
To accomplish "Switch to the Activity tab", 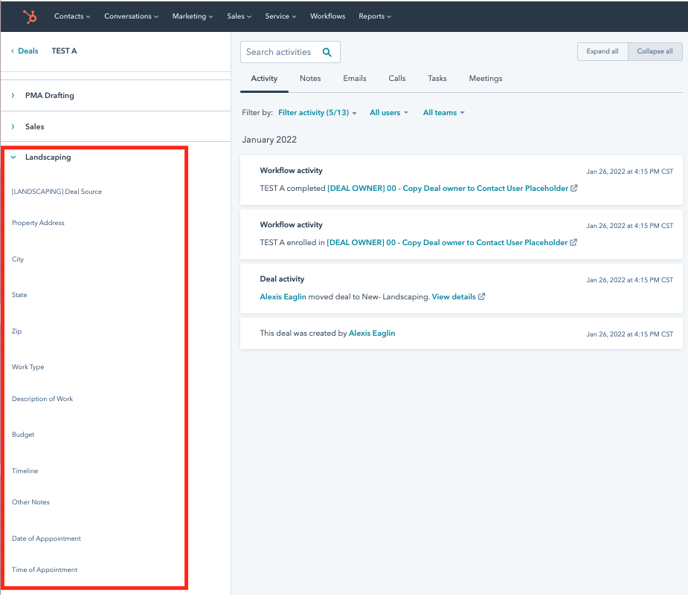I will click(264, 79).
